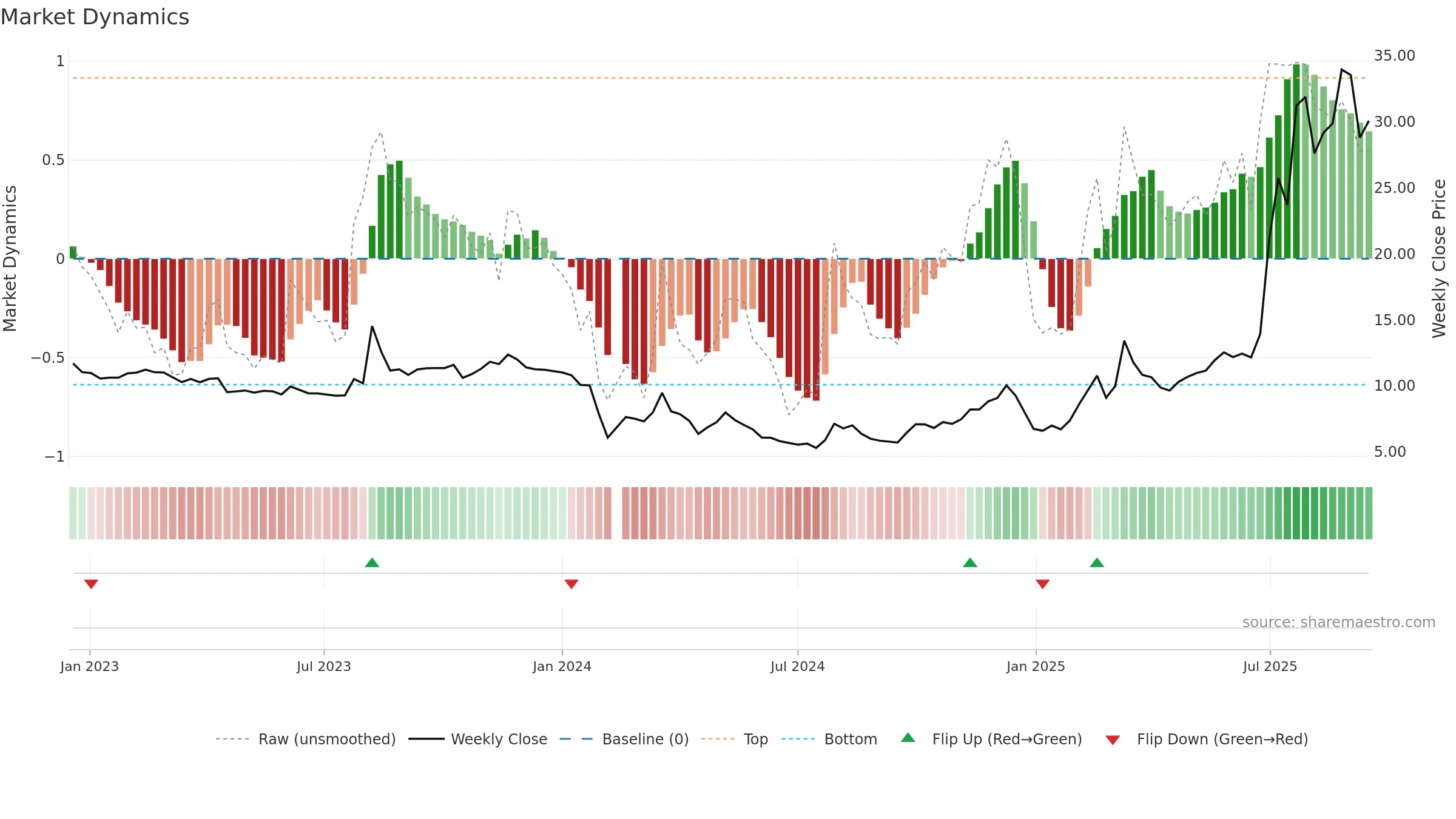Click the 5.00 price axis tick
This screenshot has height=819, width=1456.
(x=1389, y=452)
